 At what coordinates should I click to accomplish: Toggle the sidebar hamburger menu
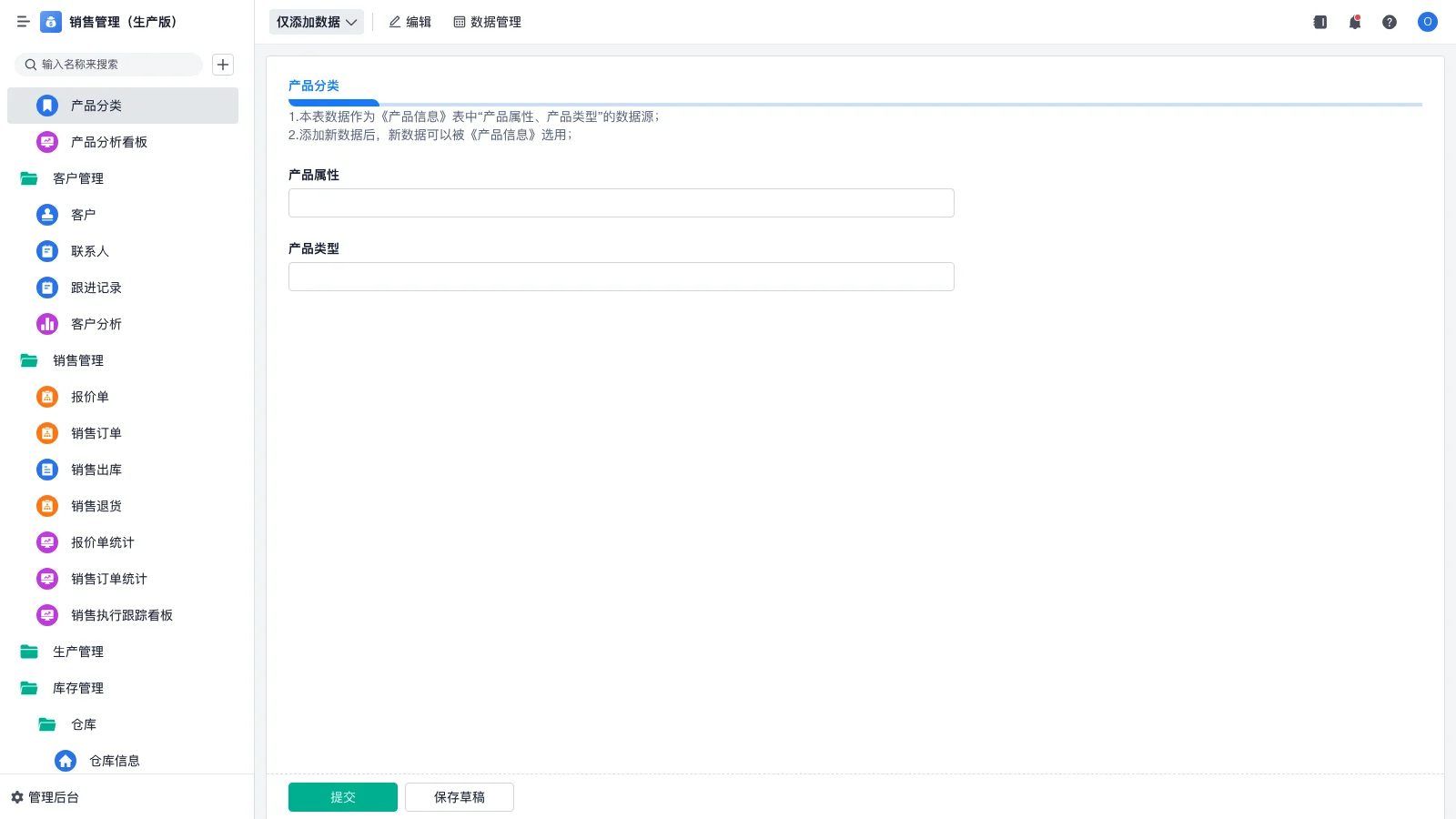click(x=24, y=22)
